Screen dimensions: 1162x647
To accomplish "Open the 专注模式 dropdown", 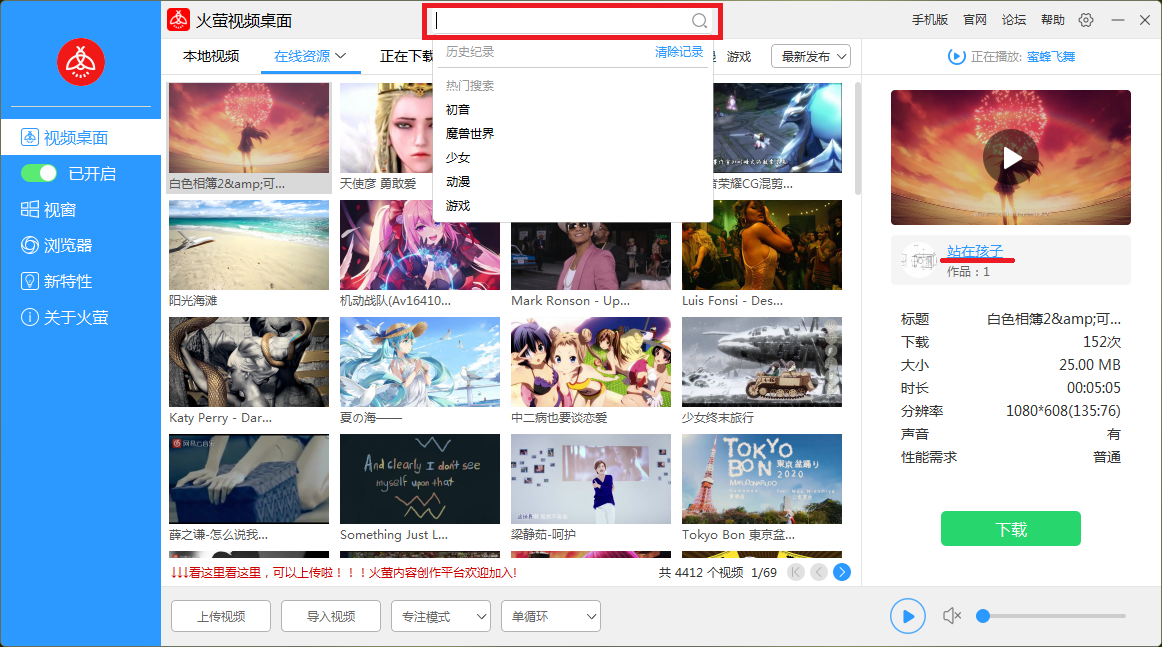I will pyautogui.click(x=440, y=616).
